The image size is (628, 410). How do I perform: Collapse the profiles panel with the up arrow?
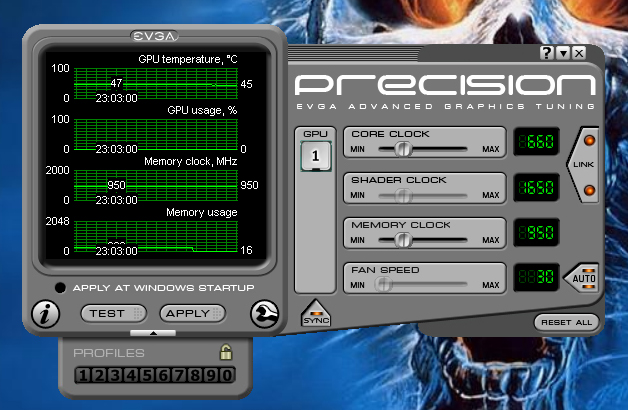pyautogui.click(x=153, y=333)
